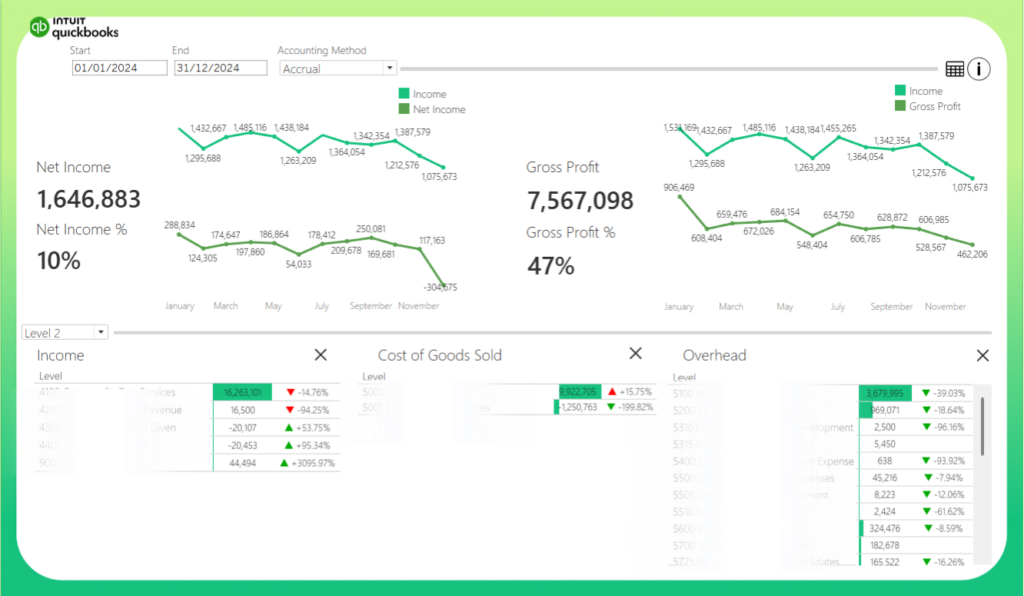1024x596 pixels.
Task: Select the Gross Profit legend swatch
Action: click(900, 106)
